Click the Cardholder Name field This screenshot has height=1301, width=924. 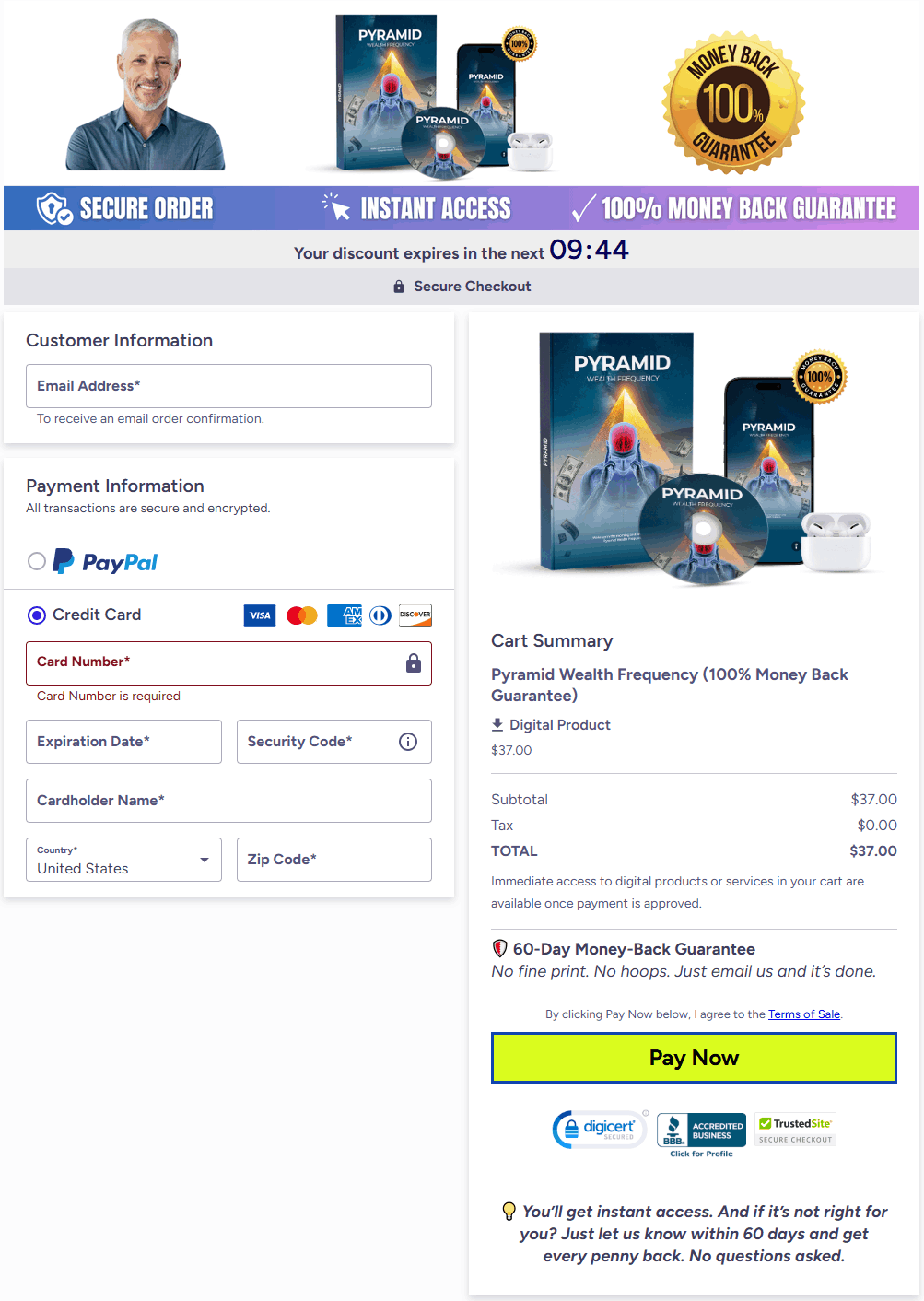228,801
